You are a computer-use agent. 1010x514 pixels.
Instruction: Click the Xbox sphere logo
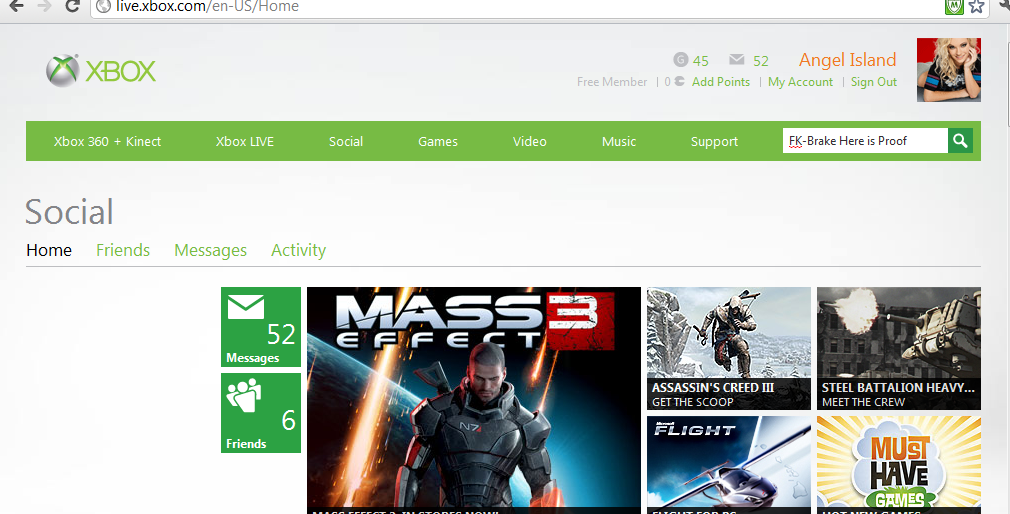(62, 70)
